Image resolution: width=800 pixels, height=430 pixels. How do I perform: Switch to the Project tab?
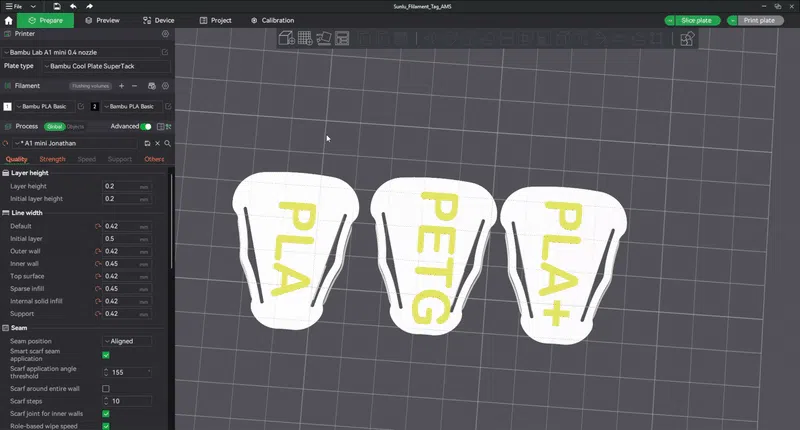[x=215, y=20]
